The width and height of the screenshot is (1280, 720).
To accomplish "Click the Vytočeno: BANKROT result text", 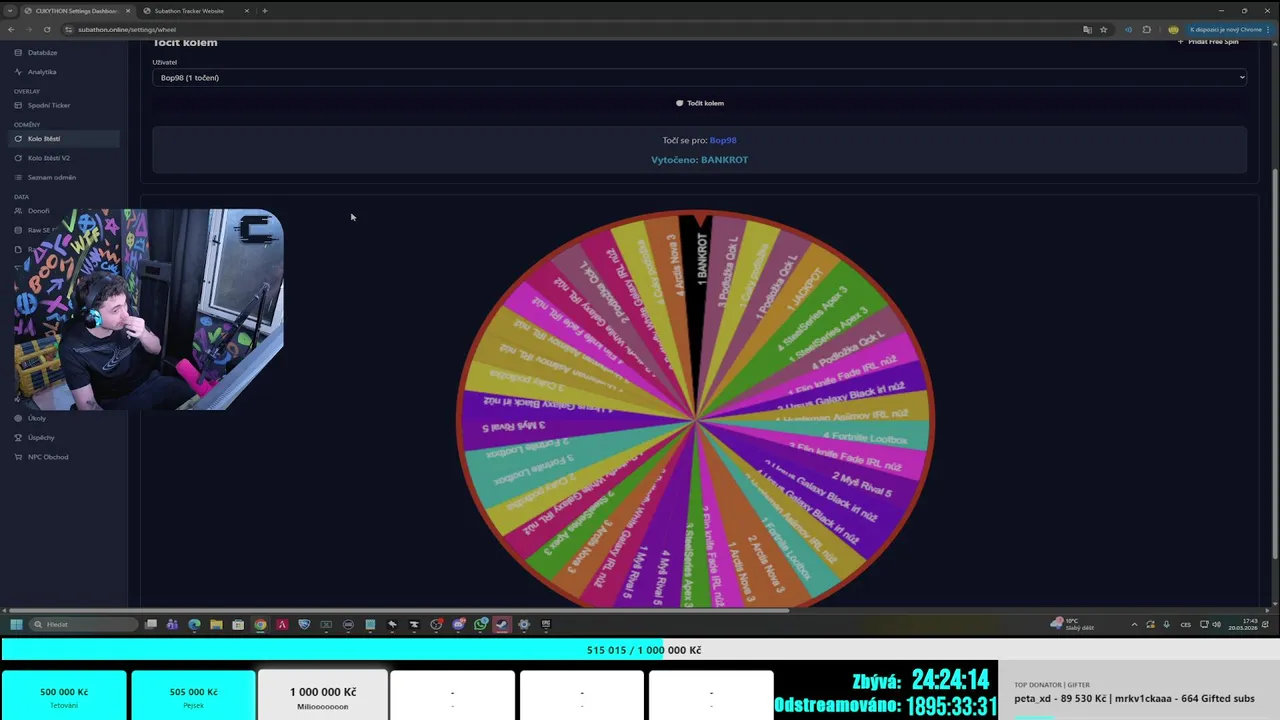I will (x=699, y=160).
